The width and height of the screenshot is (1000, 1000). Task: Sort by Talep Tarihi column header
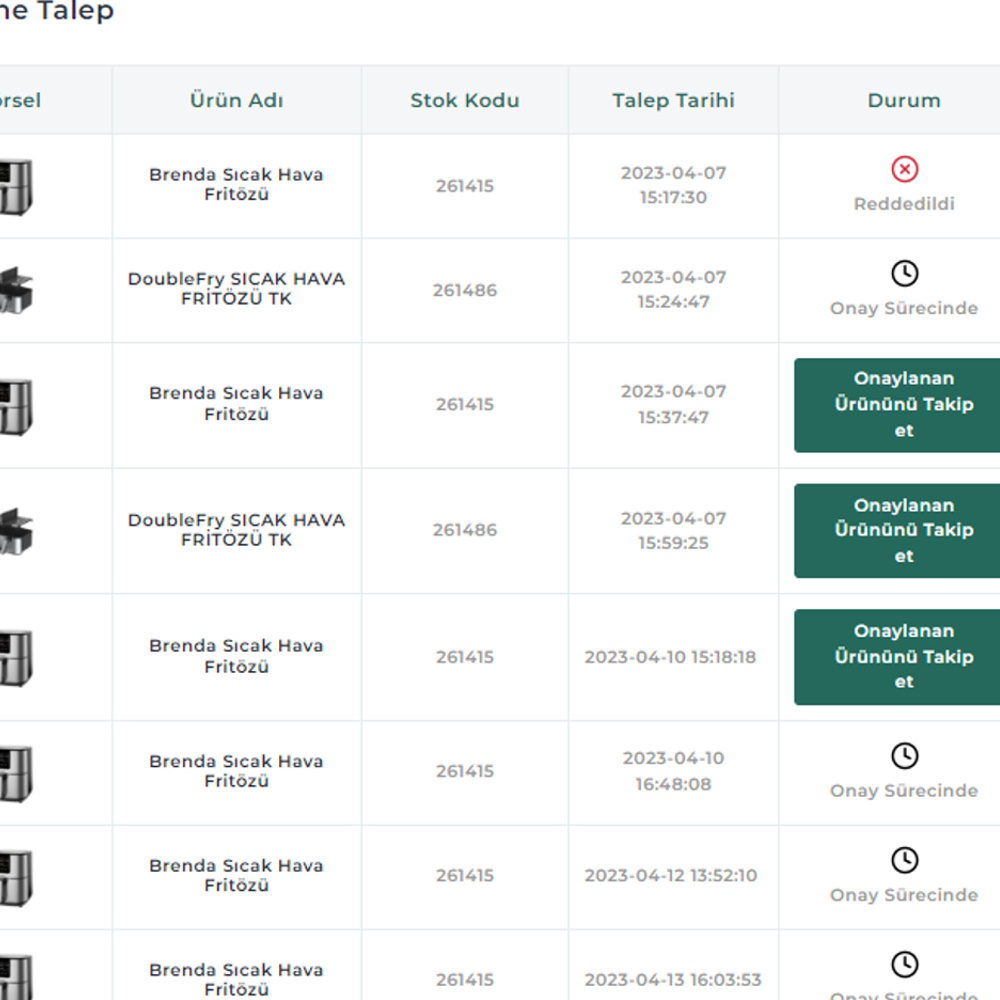673,100
